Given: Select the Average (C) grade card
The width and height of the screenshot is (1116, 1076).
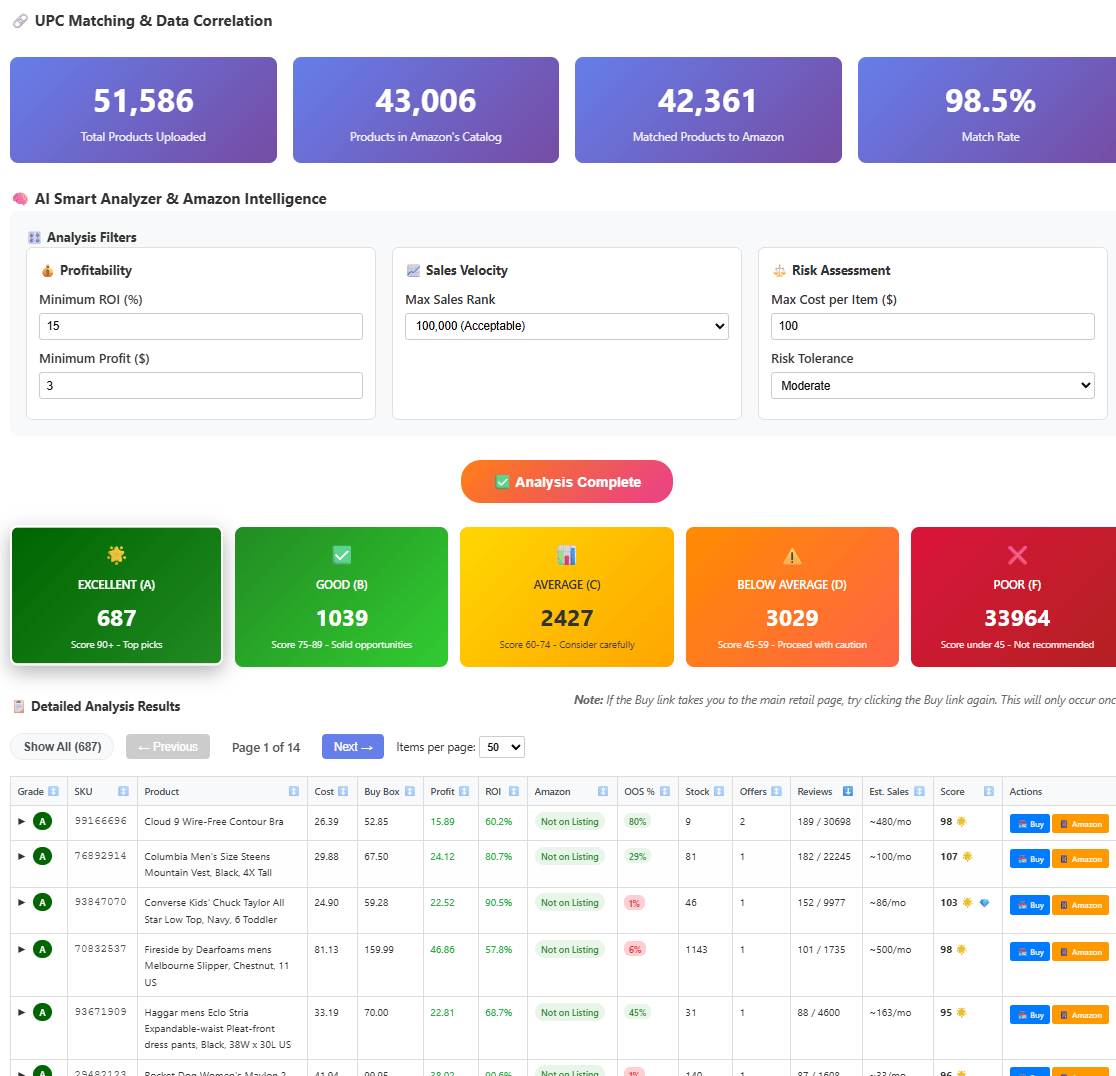Looking at the screenshot, I should pyautogui.click(x=567, y=597).
